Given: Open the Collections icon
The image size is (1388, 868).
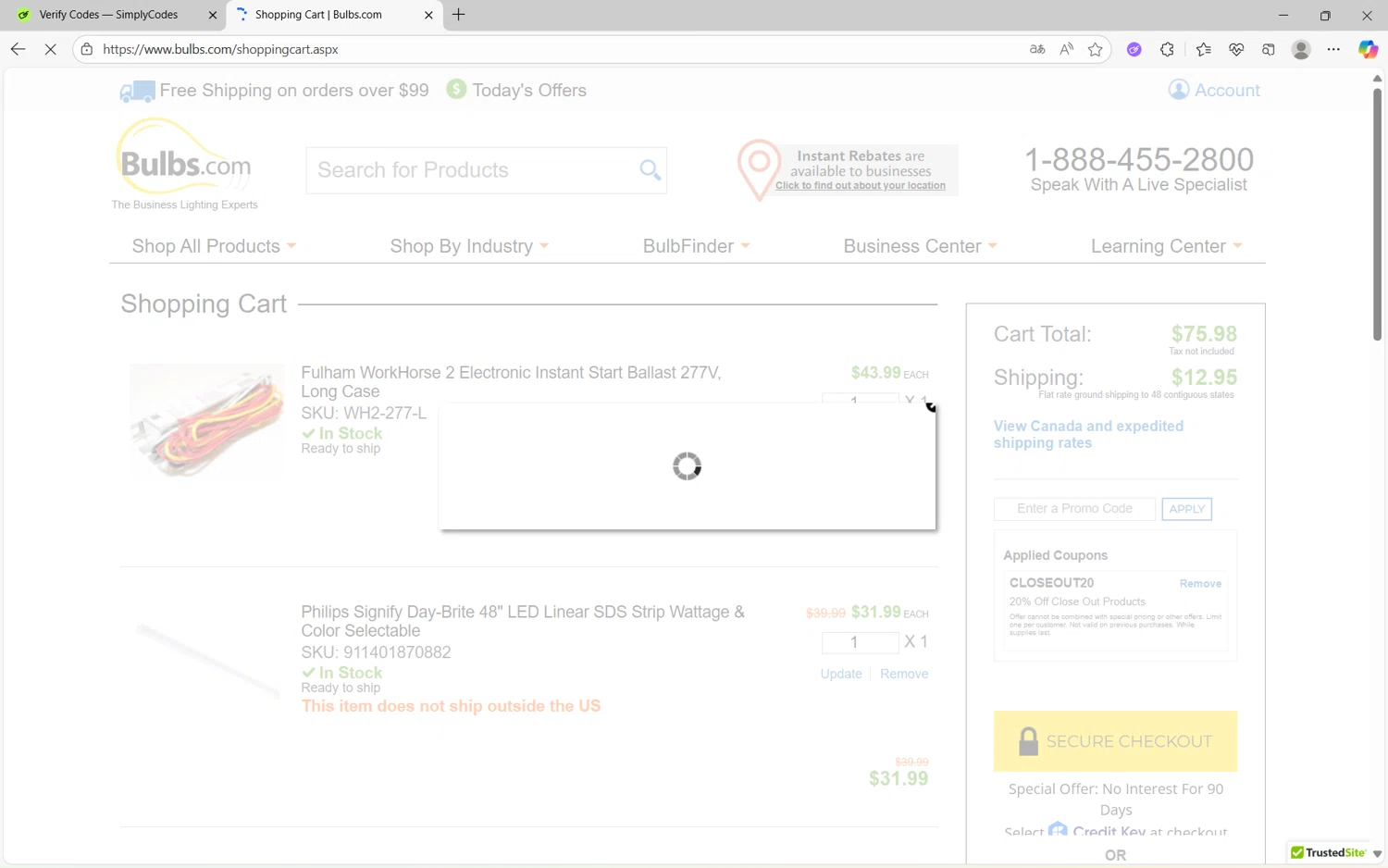Looking at the screenshot, I should [x=1269, y=49].
